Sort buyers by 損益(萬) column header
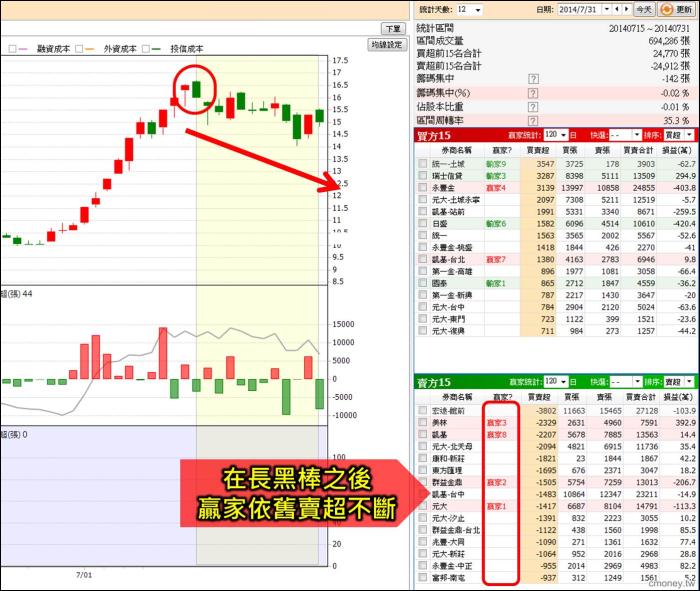 (x=677, y=150)
